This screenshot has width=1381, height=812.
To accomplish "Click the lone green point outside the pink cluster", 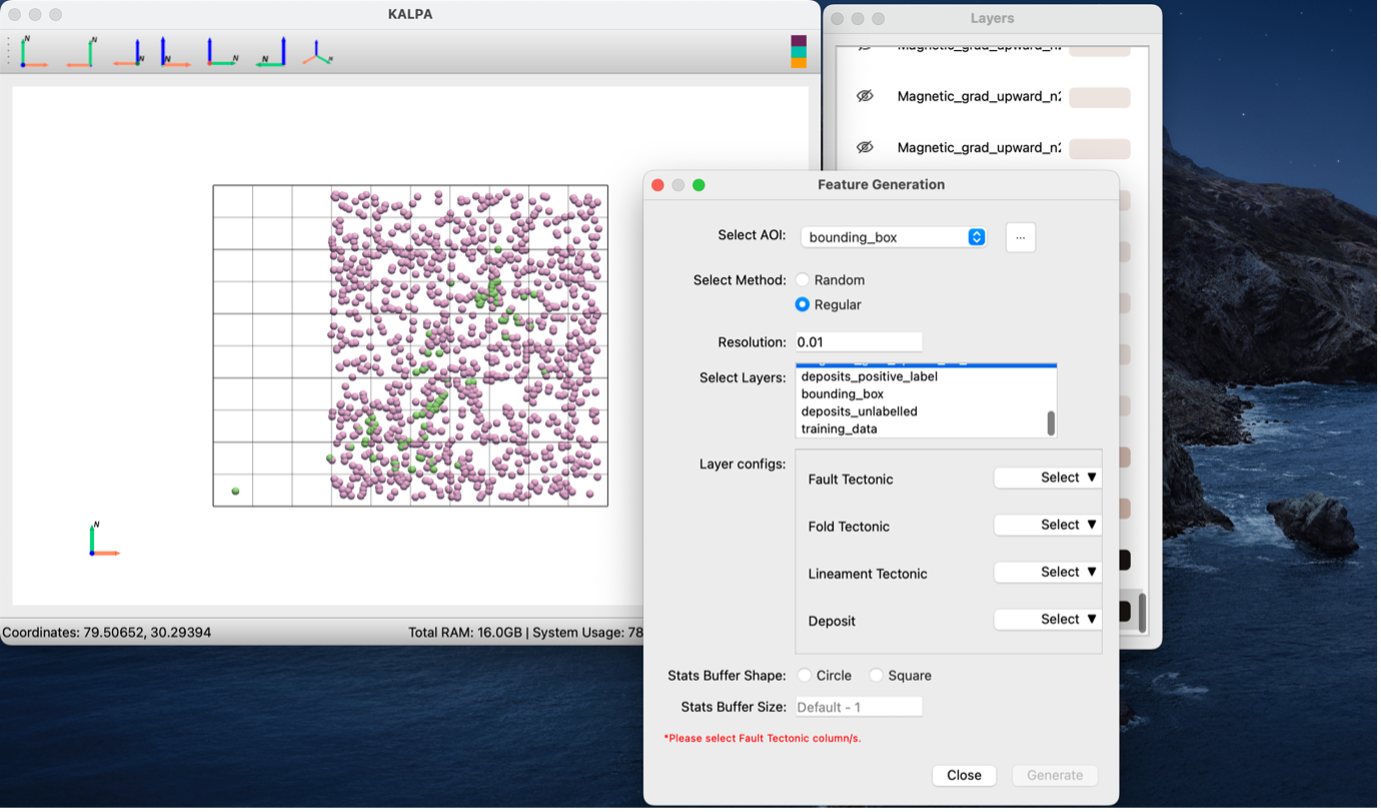I will [x=236, y=491].
